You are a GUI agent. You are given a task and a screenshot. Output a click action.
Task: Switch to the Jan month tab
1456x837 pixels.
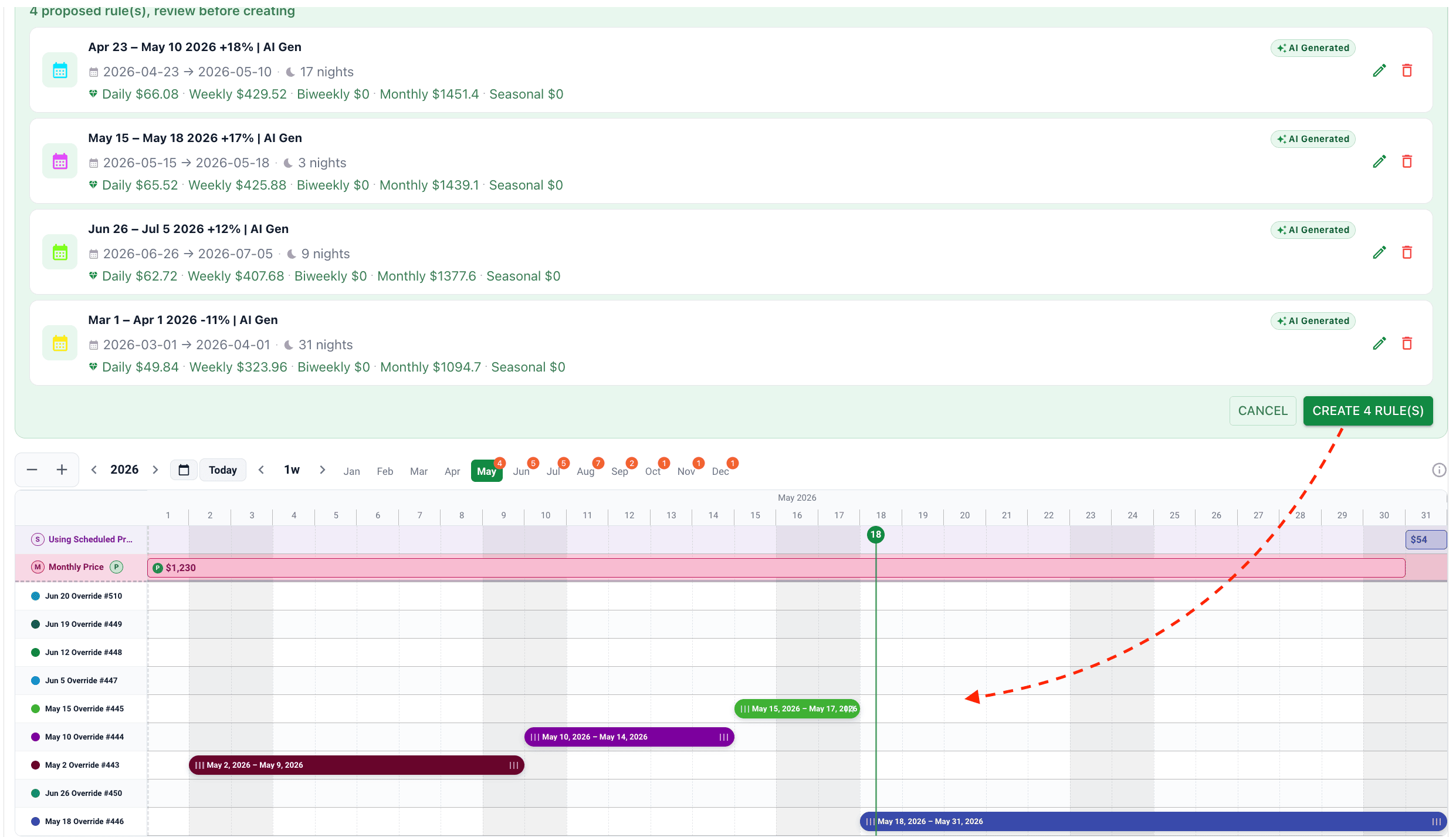click(352, 471)
